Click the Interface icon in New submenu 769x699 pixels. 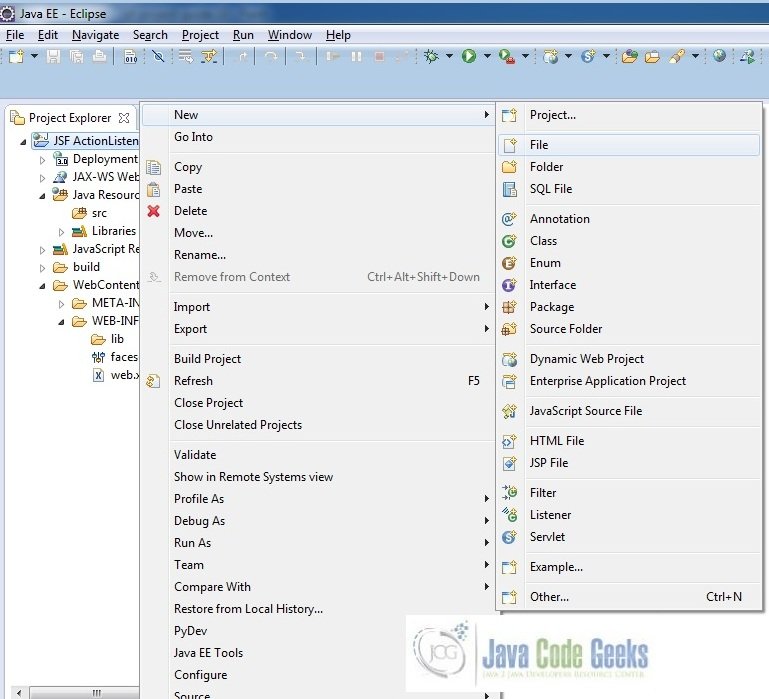click(x=509, y=285)
